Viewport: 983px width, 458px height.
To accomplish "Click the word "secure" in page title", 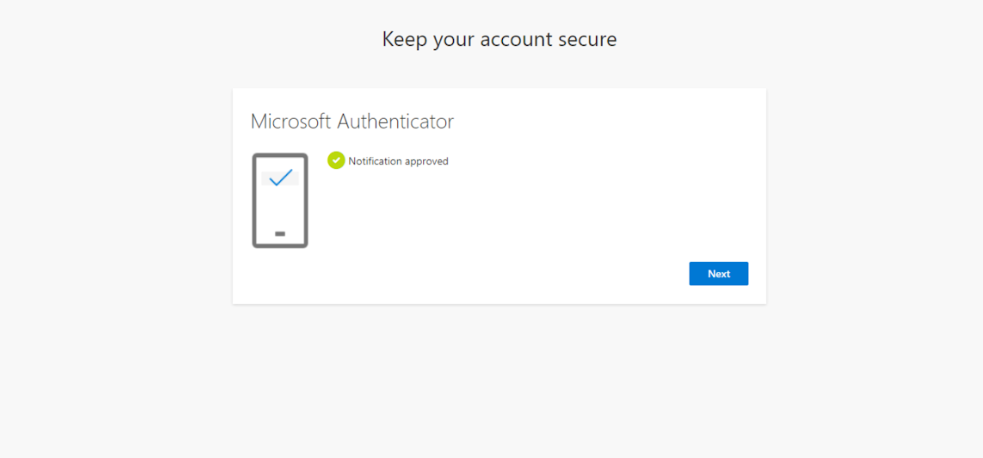I will [586, 40].
